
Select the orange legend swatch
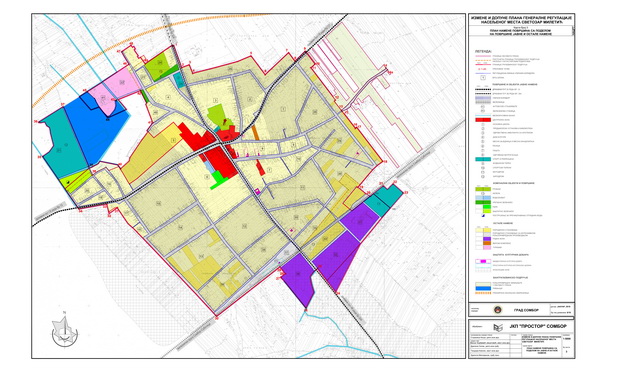coord(487,243)
